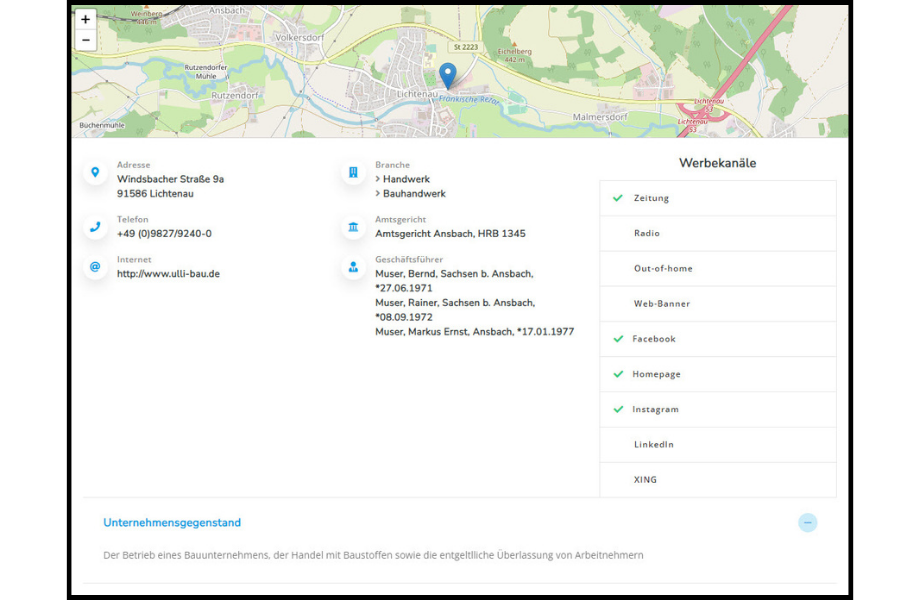Click the Werbekanäle heading
920x600 pixels.
click(718, 163)
